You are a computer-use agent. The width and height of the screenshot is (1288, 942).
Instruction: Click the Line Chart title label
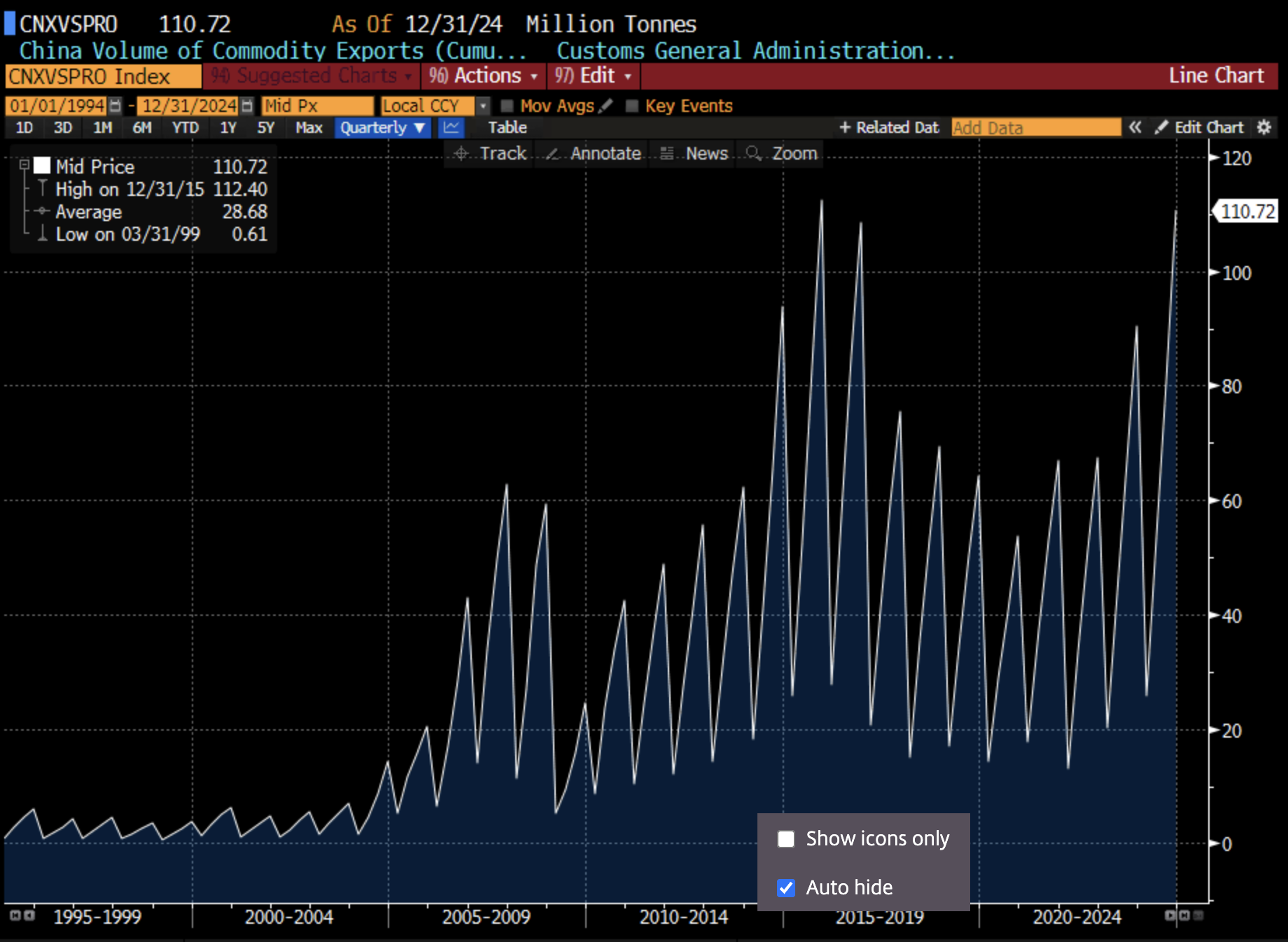(x=1217, y=76)
